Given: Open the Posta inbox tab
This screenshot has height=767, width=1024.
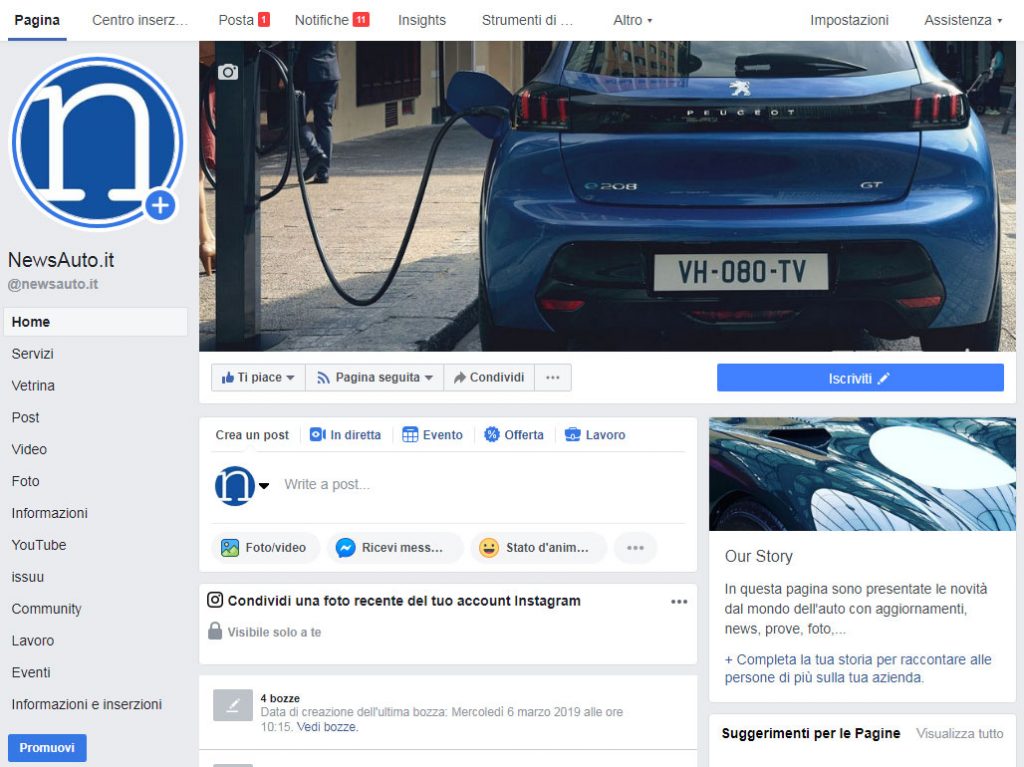Looking at the screenshot, I should (x=244, y=20).
